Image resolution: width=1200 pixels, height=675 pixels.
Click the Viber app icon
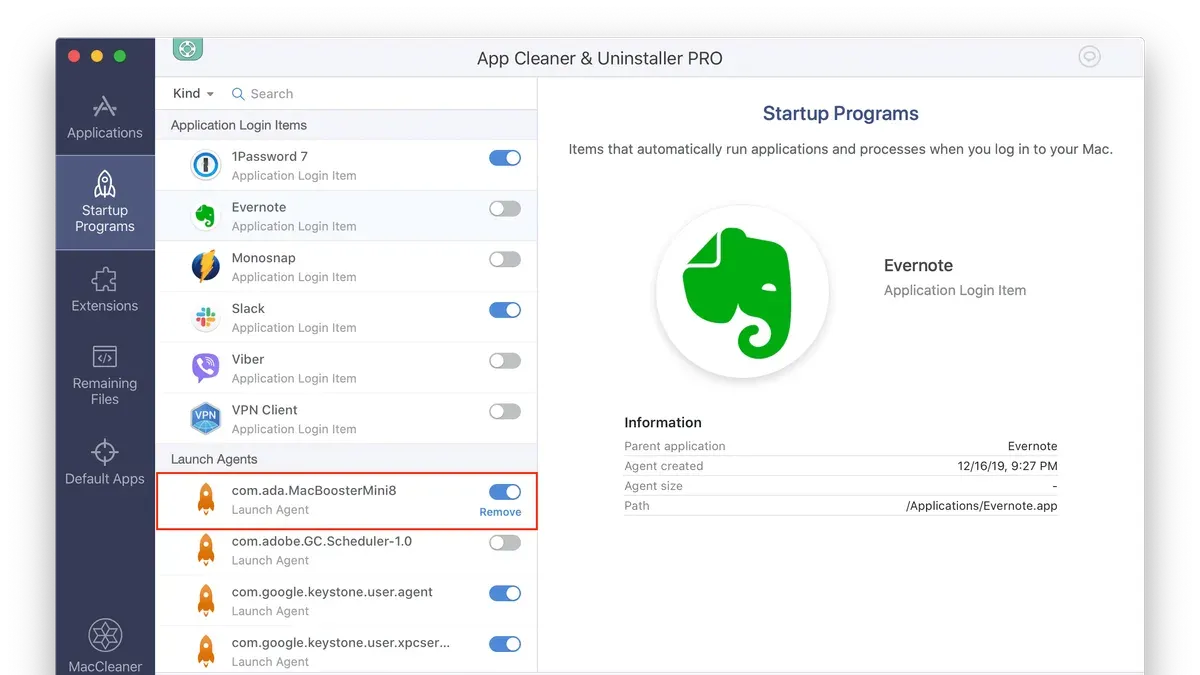[206, 368]
